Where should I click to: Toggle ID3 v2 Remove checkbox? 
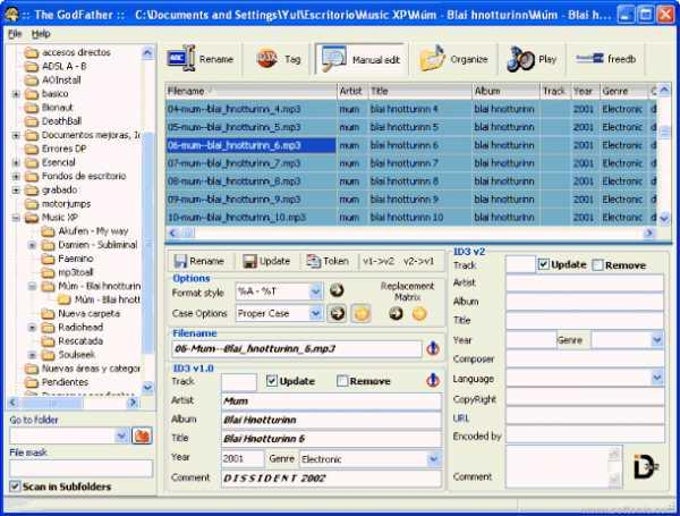tap(598, 265)
